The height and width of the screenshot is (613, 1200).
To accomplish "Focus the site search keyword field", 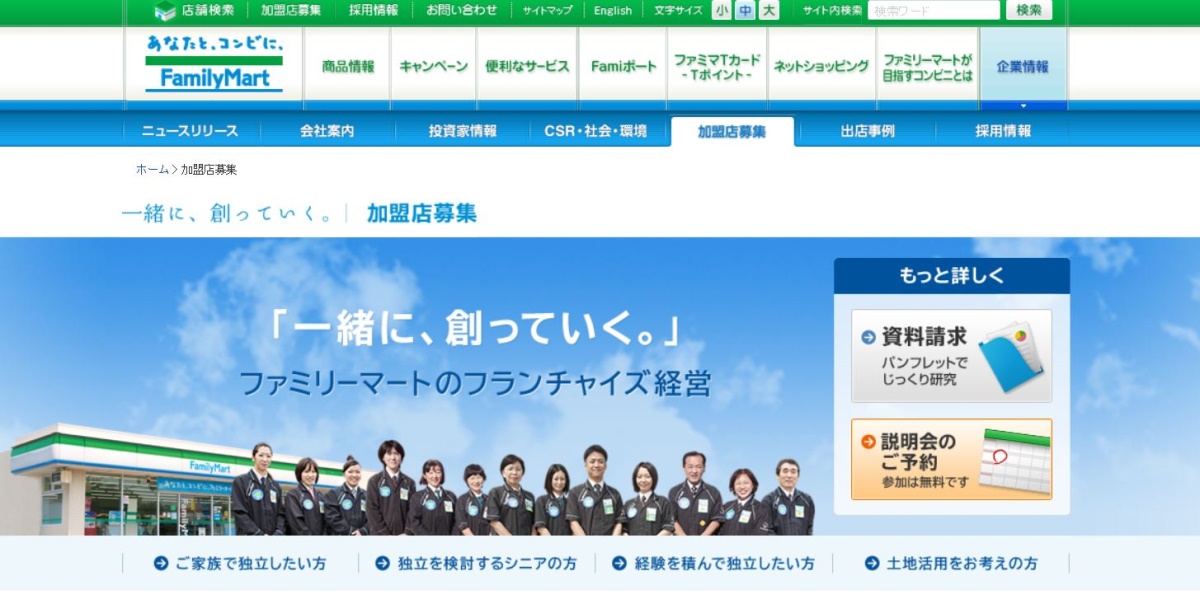I will pyautogui.click(x=934, y=11).
